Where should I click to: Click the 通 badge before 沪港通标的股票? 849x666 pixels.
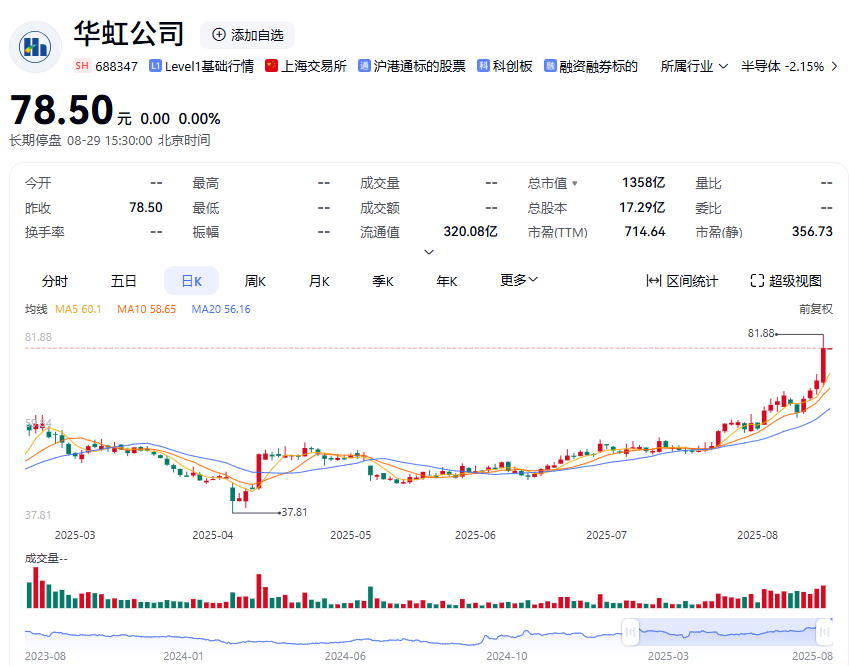(x=364, y=66)
